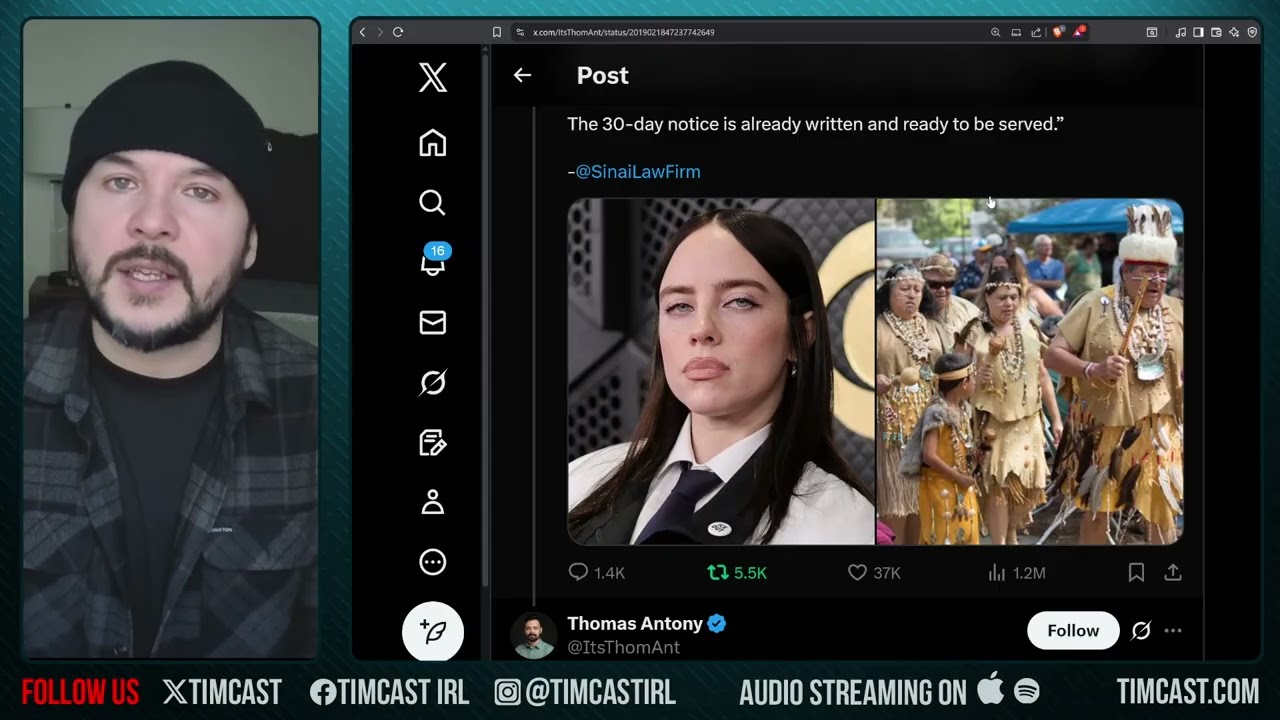Click the site settings icon in address bar
The image size is (1280, 720).
[520, 32]
